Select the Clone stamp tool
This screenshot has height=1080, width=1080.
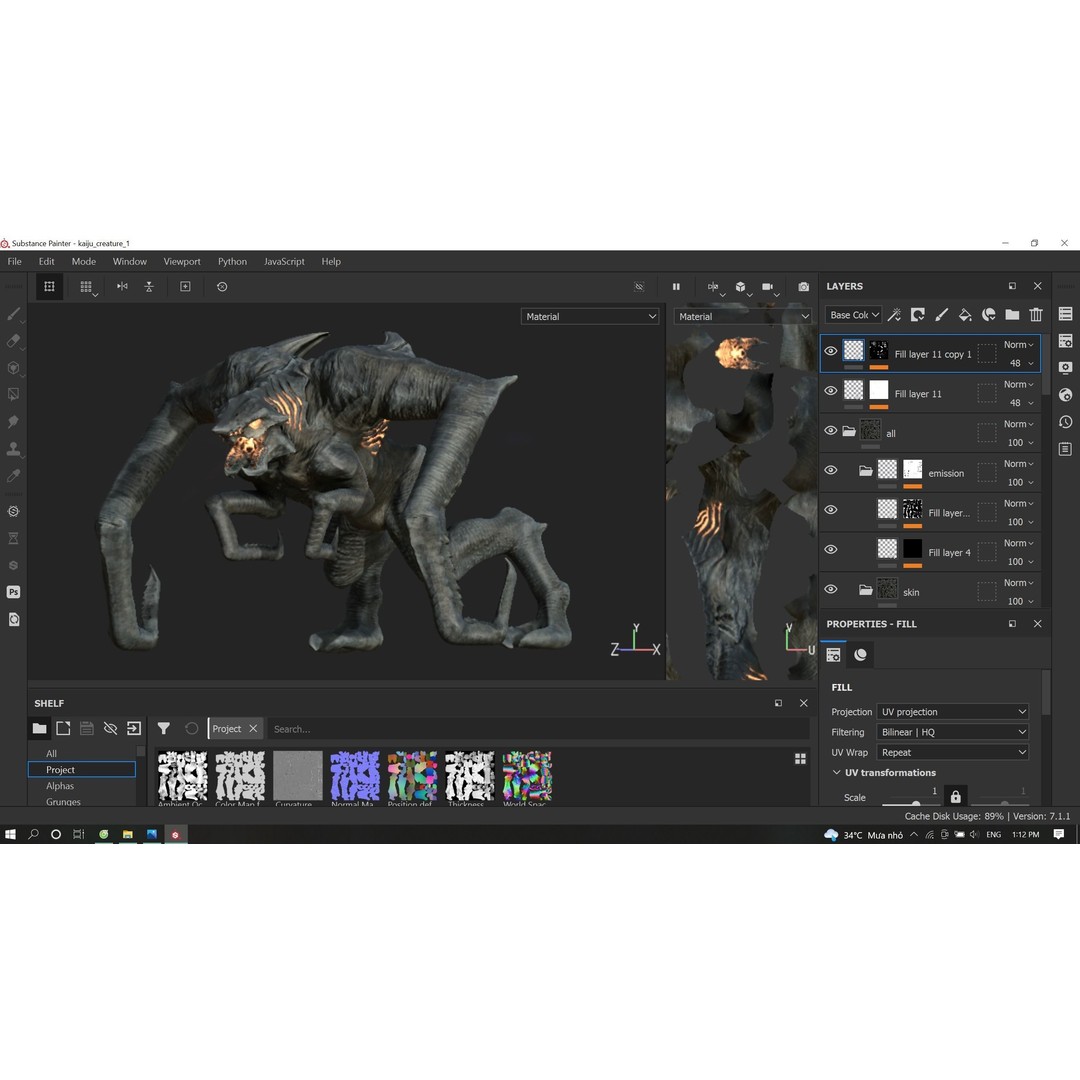point(13,449)
